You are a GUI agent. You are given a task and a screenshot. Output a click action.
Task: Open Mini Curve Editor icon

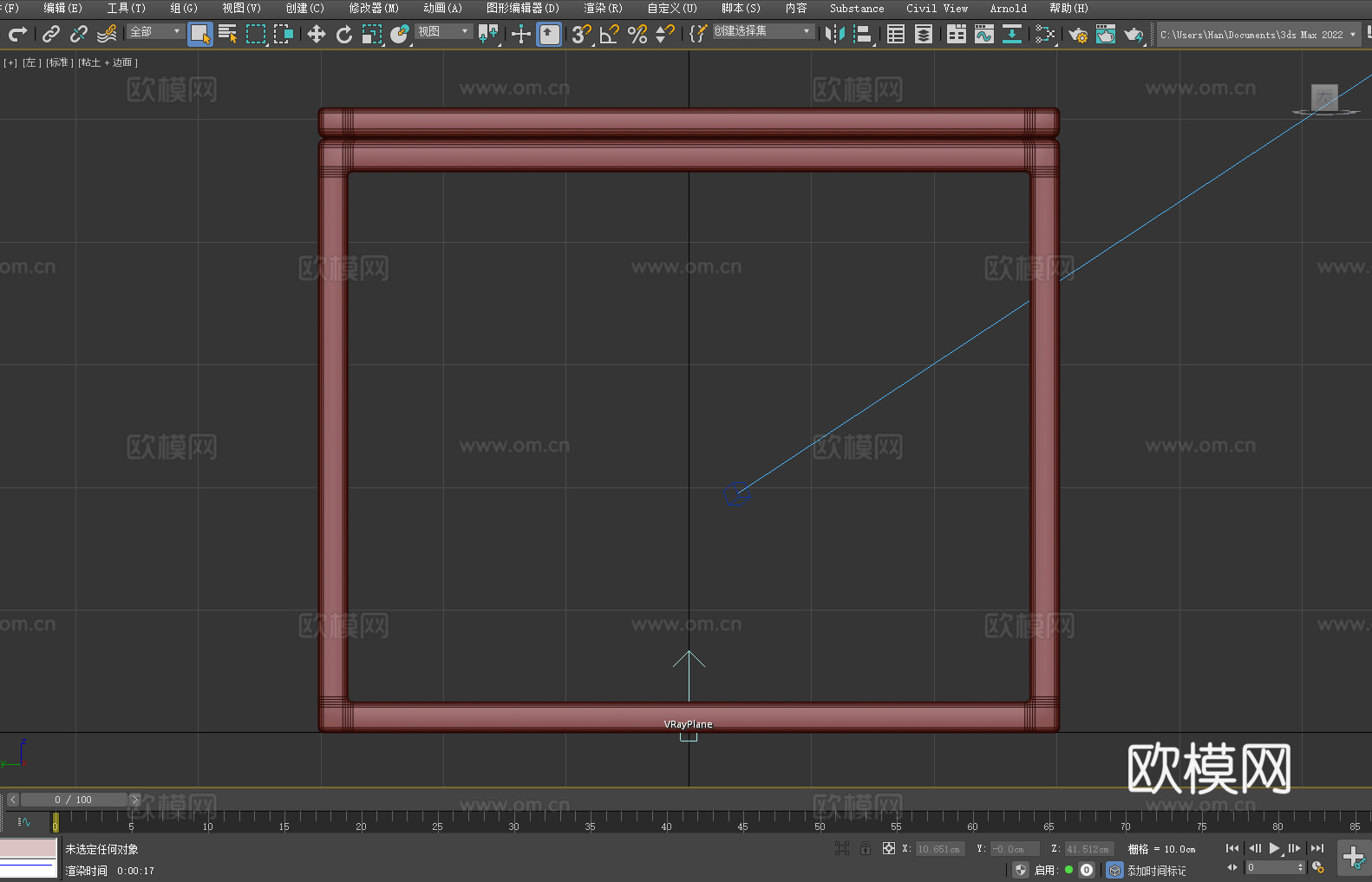(x=23, y=822)
